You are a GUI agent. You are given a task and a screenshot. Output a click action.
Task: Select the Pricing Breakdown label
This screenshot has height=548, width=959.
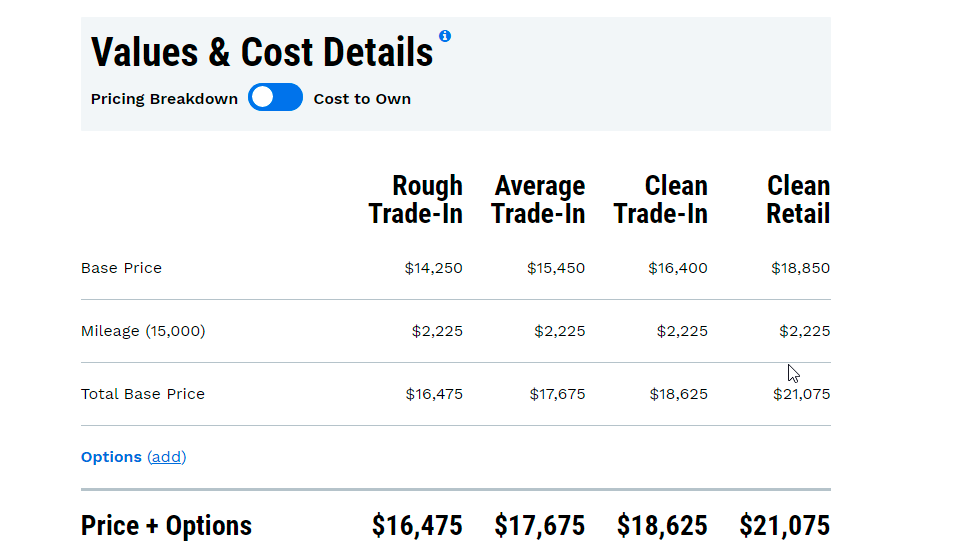164,99
